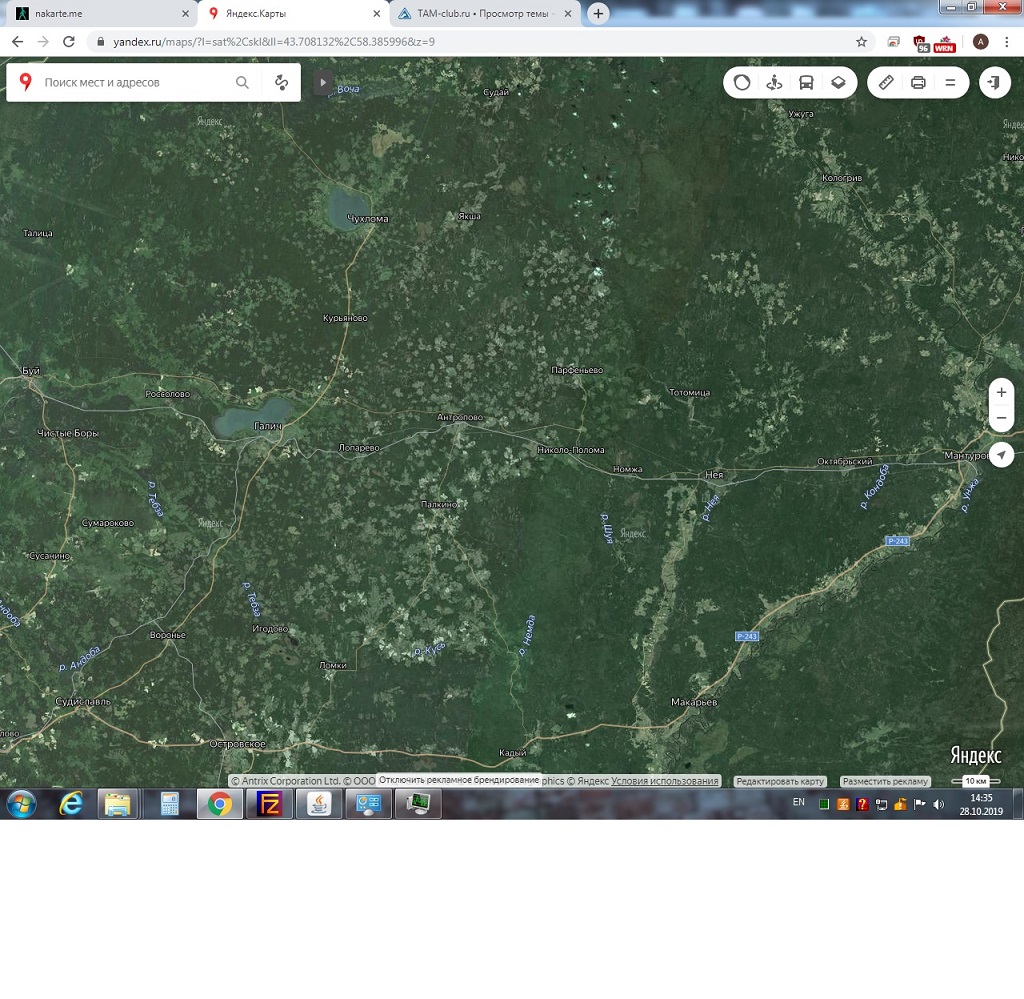Viewport: 1024px width, 999px height.
Task: Click the my location arrow button
Action: (1001, 454)
